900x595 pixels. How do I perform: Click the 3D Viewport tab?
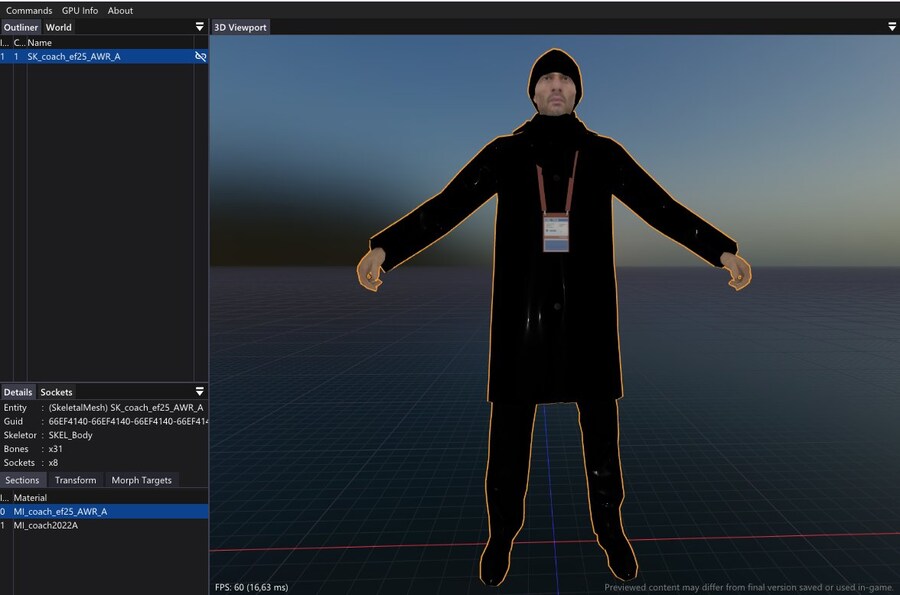(x=241, y=27)
